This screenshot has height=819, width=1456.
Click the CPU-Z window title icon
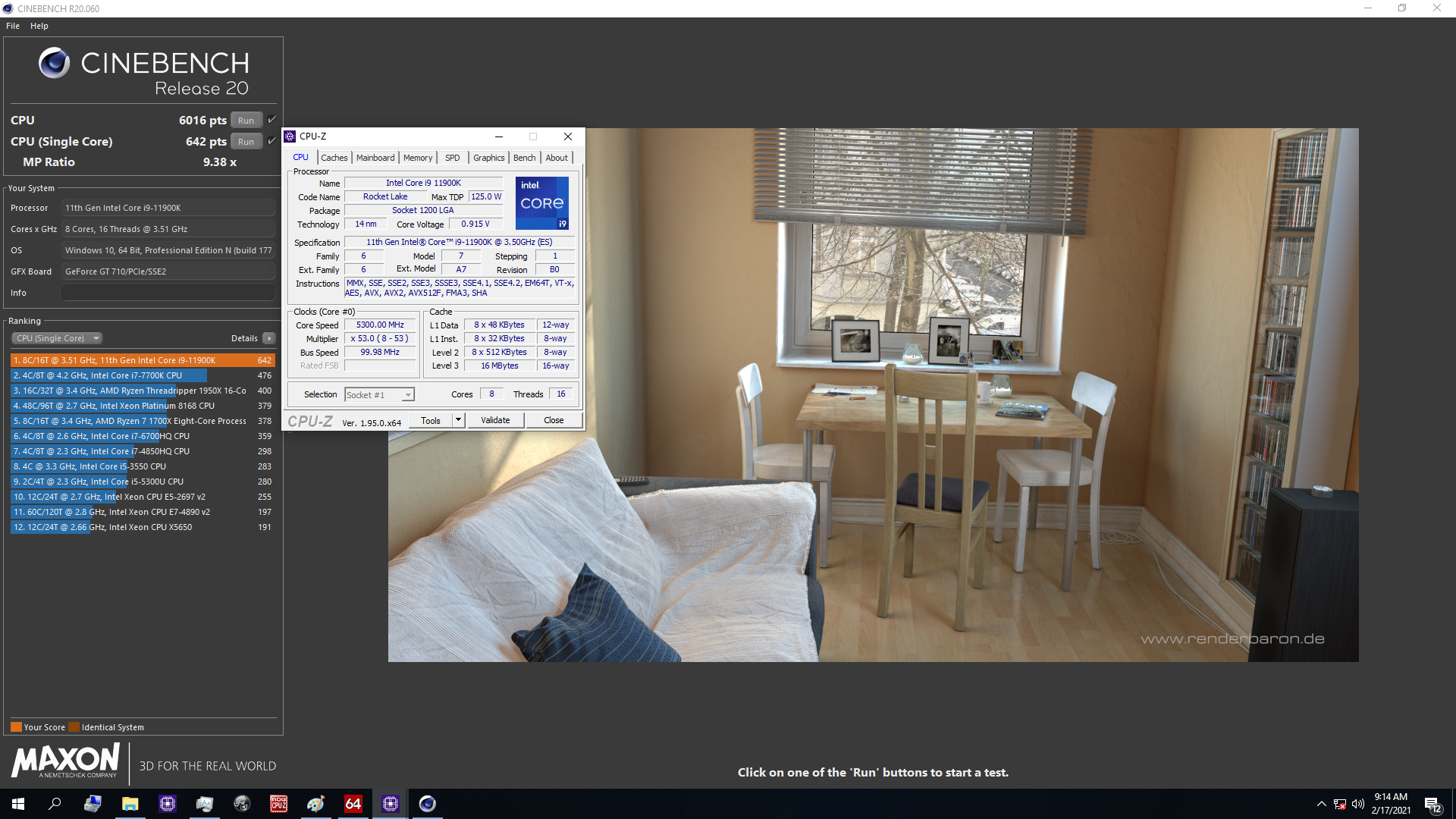290,136
